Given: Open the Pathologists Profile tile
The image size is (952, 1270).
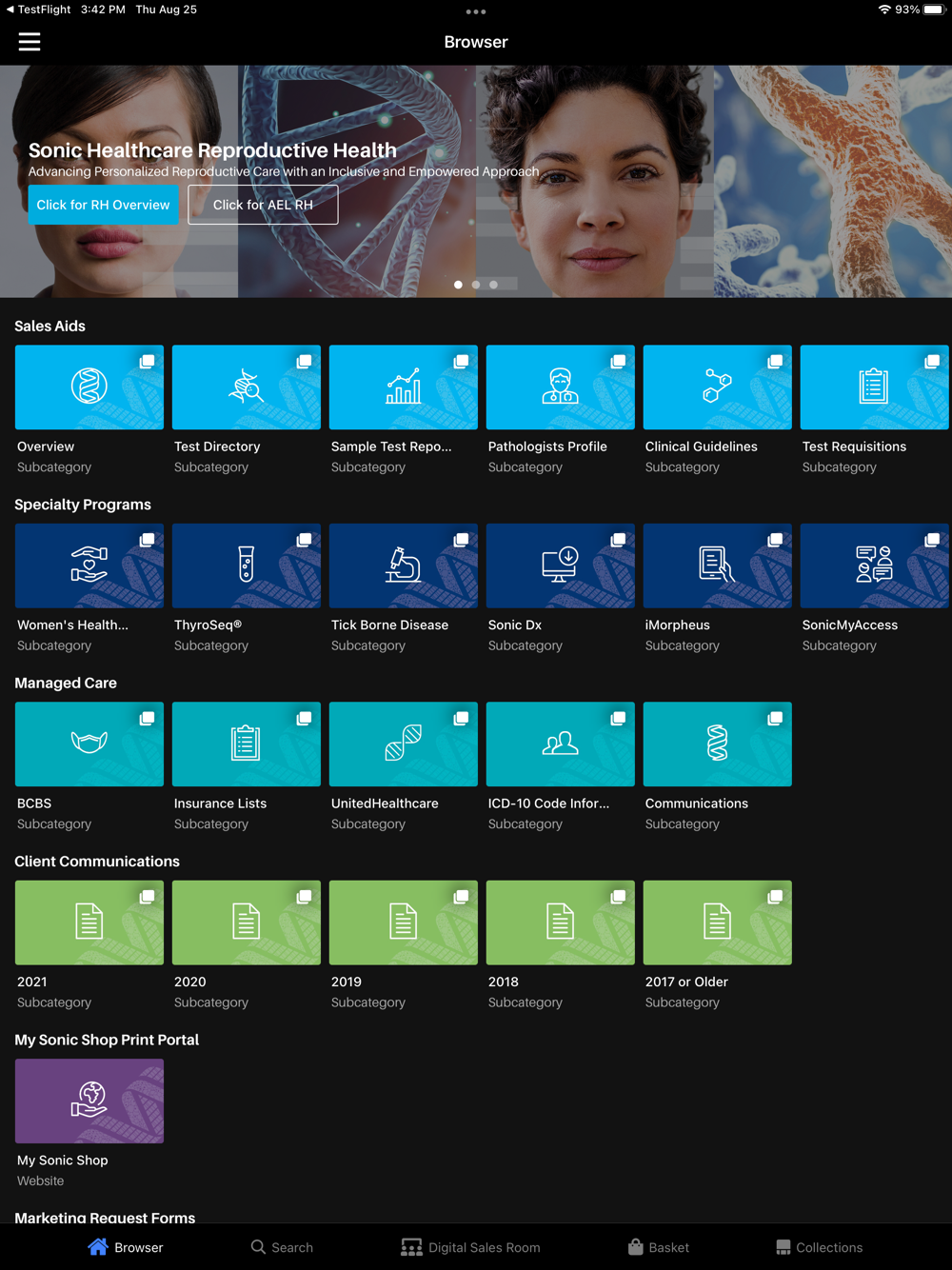Looking at the screenshot, I should [561, 387].
